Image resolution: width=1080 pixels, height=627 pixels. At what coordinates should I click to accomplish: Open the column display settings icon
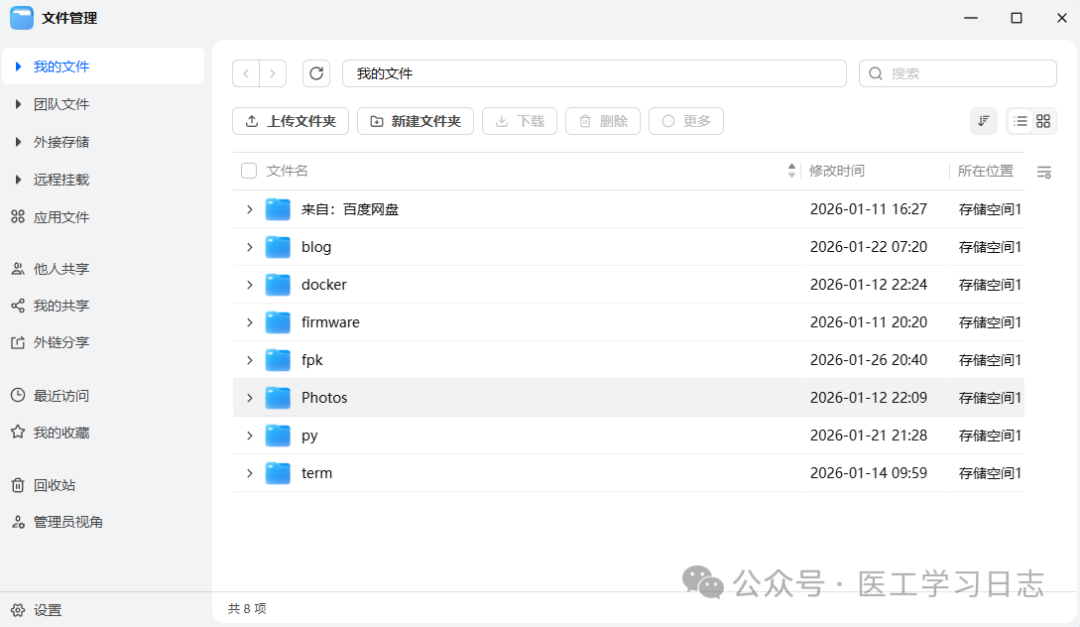pyautogui.click(x=1044, y=171)
